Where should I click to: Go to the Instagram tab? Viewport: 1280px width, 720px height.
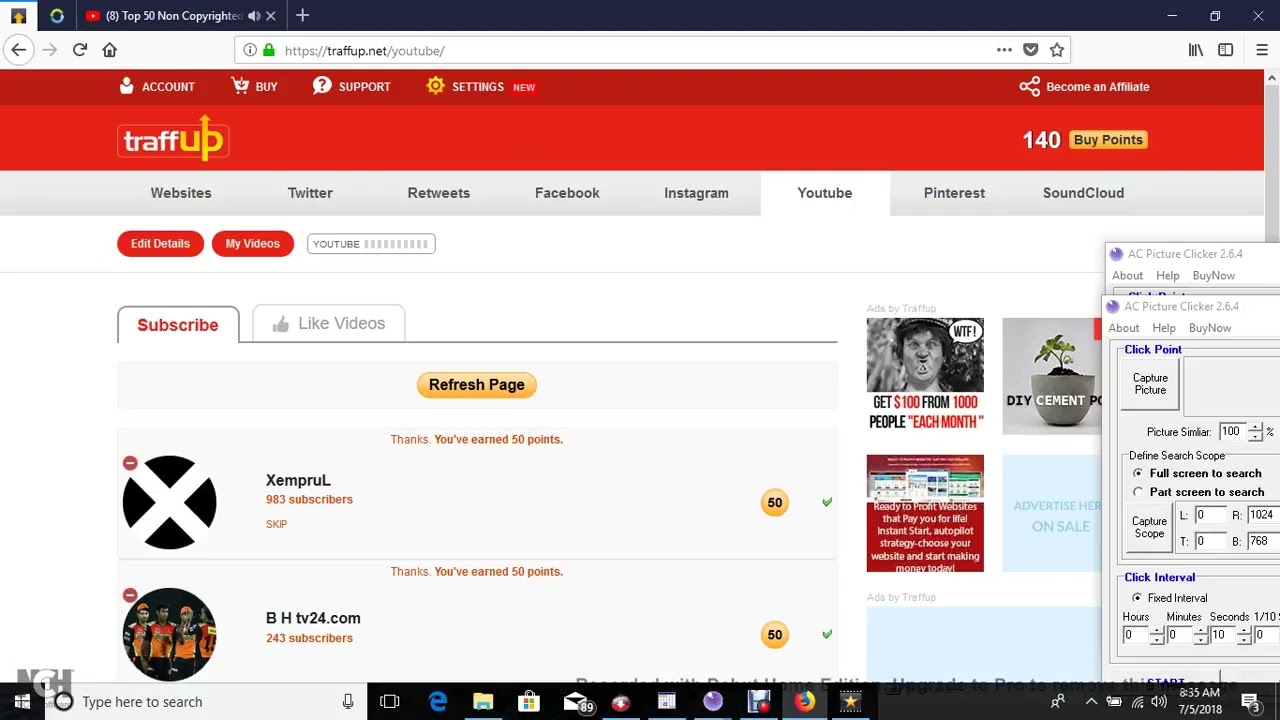696,193
